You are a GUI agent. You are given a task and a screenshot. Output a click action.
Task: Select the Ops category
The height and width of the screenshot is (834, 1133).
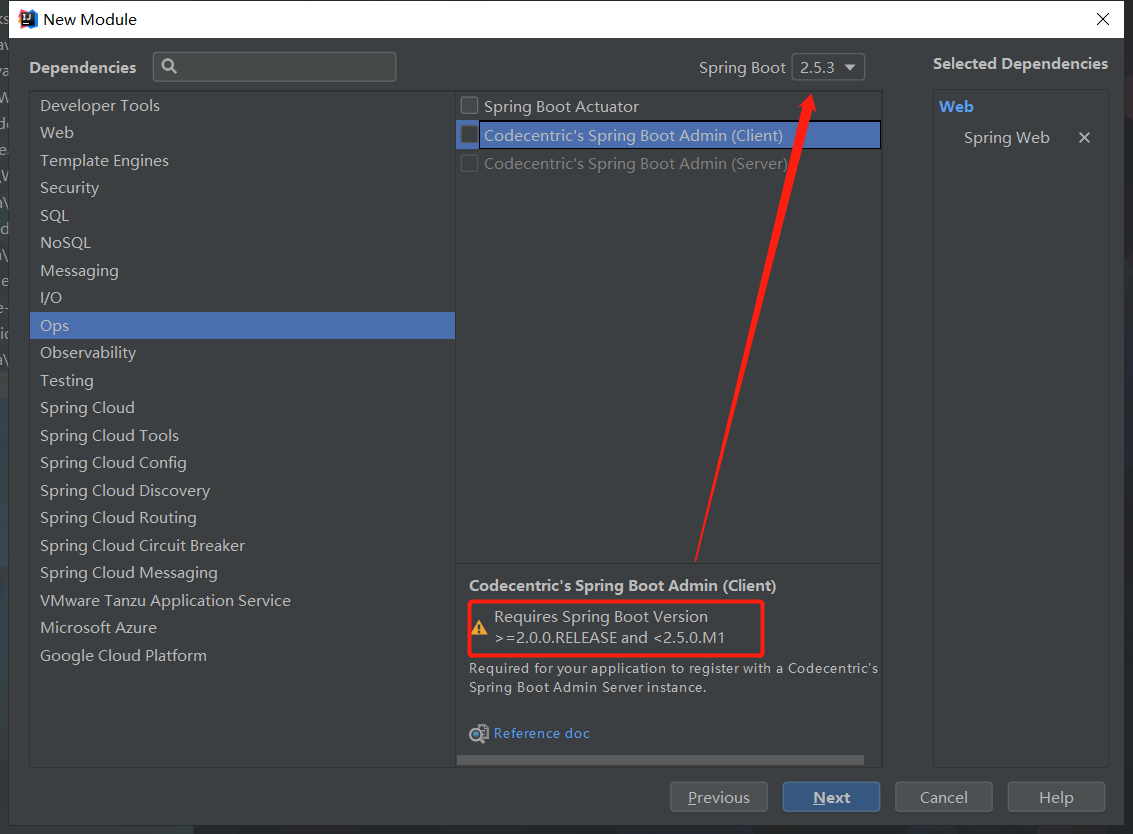tap(242, 325)
